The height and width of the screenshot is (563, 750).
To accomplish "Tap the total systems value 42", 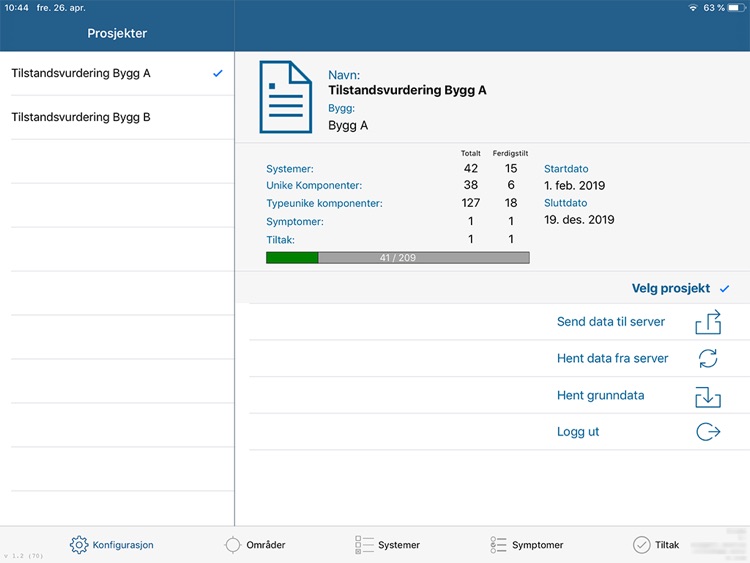I will [x=471, y=168].
